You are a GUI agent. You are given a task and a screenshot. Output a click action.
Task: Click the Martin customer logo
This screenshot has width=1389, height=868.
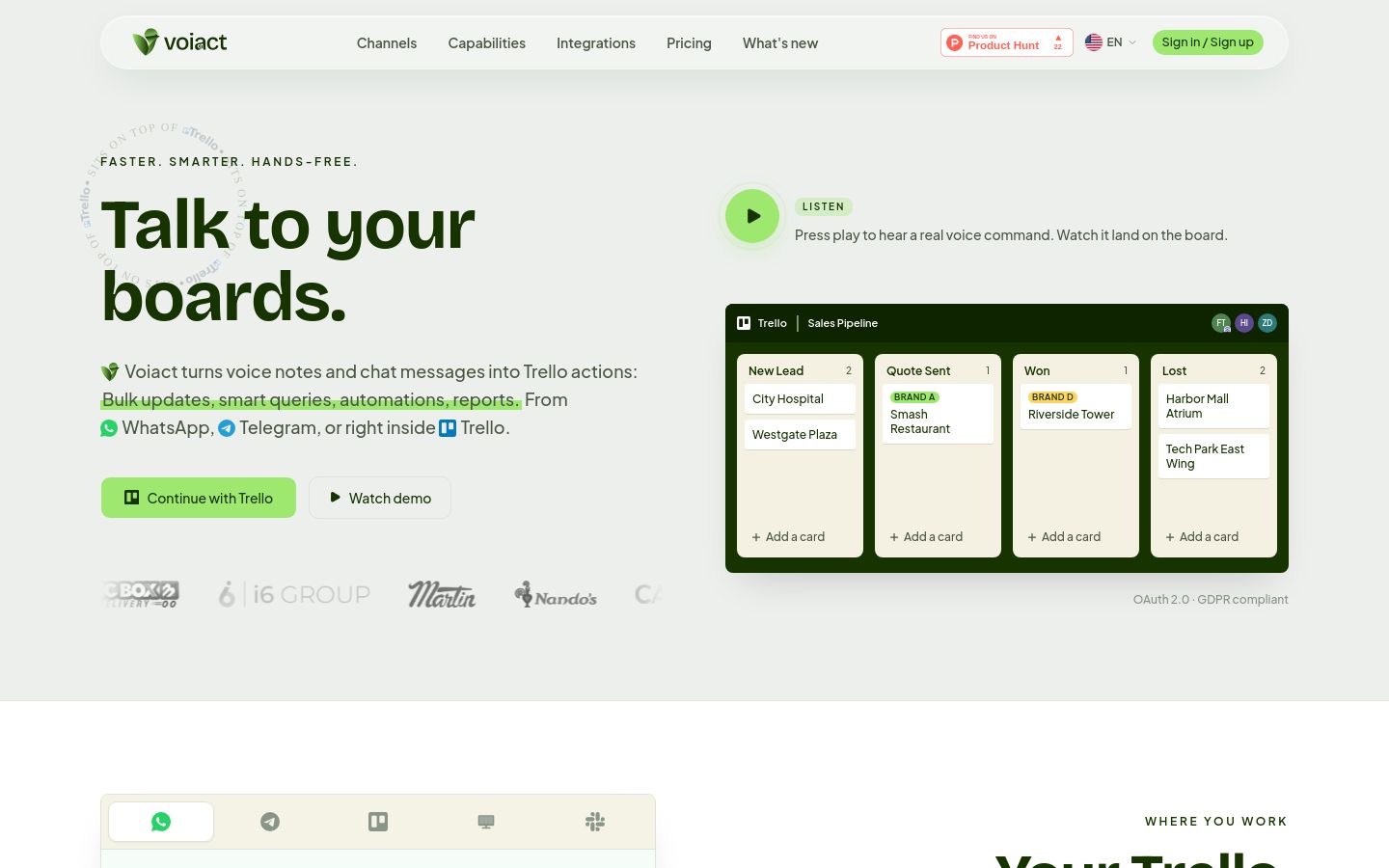[442, 594]
